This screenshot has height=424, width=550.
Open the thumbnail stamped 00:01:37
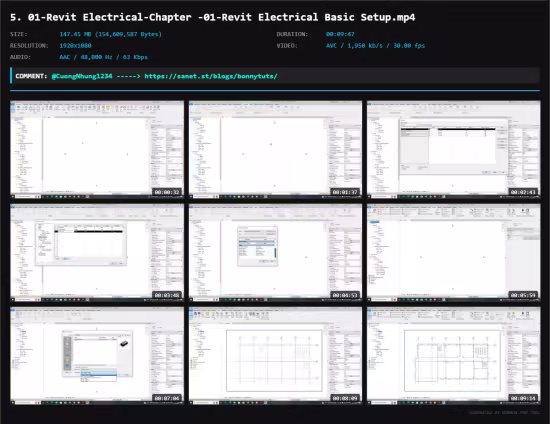(275, 150)
